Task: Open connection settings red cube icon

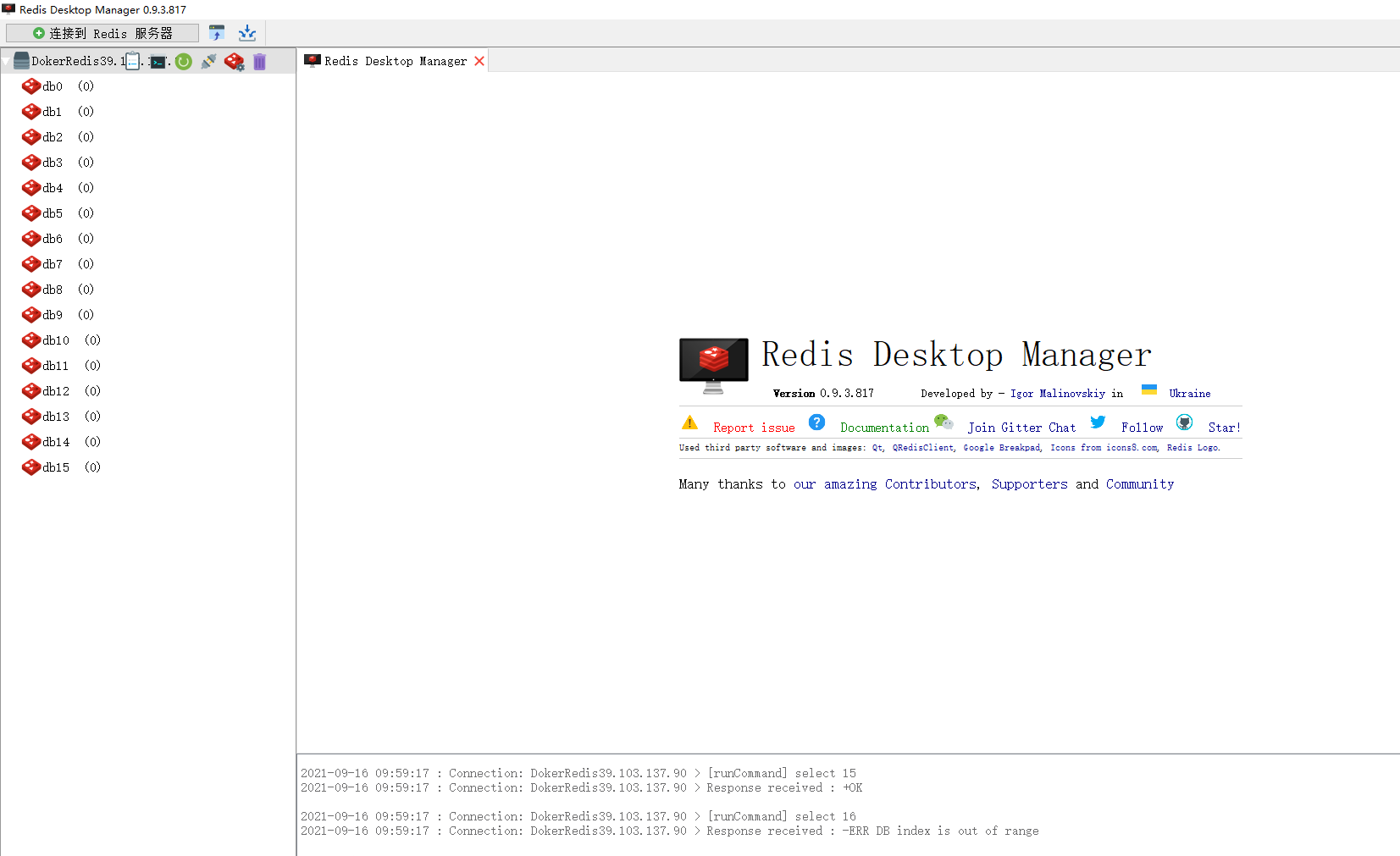Action: (235, 62)
